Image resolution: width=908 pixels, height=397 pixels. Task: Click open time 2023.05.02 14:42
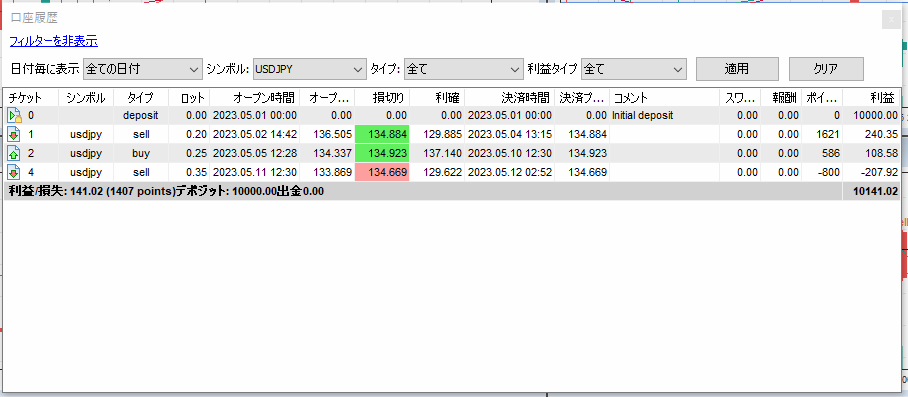point(255,135)
